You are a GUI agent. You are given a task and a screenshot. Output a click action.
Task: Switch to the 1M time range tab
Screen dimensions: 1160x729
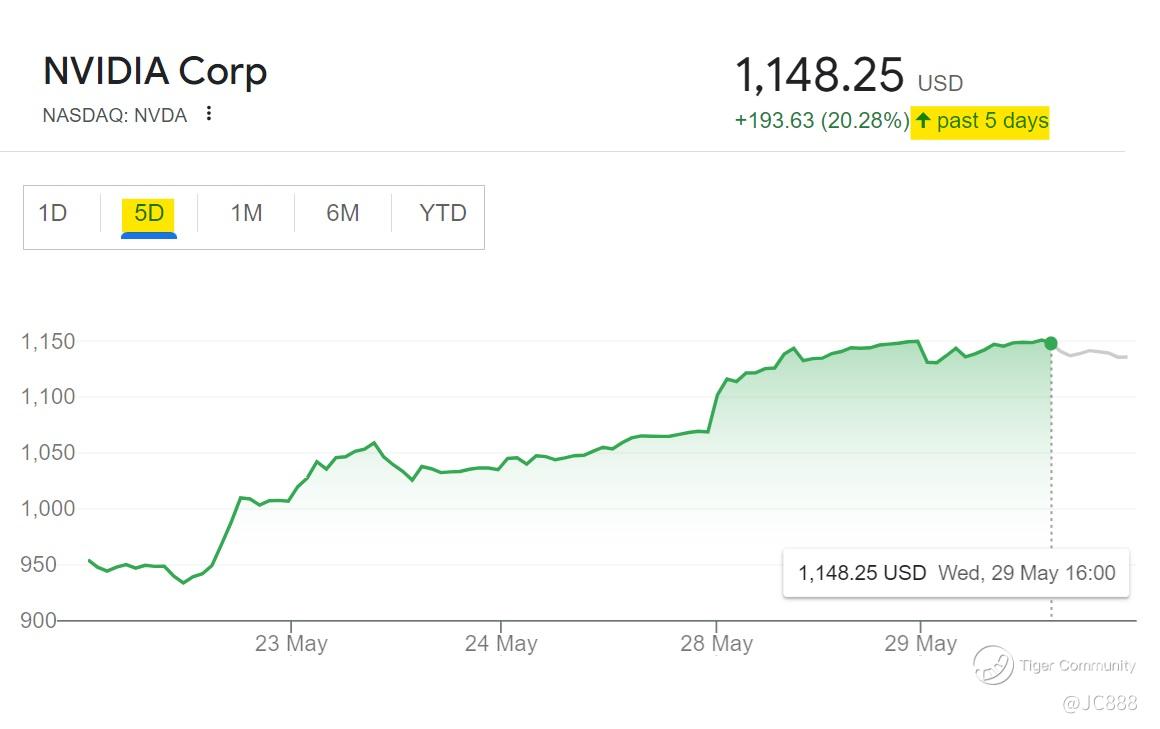246,213
